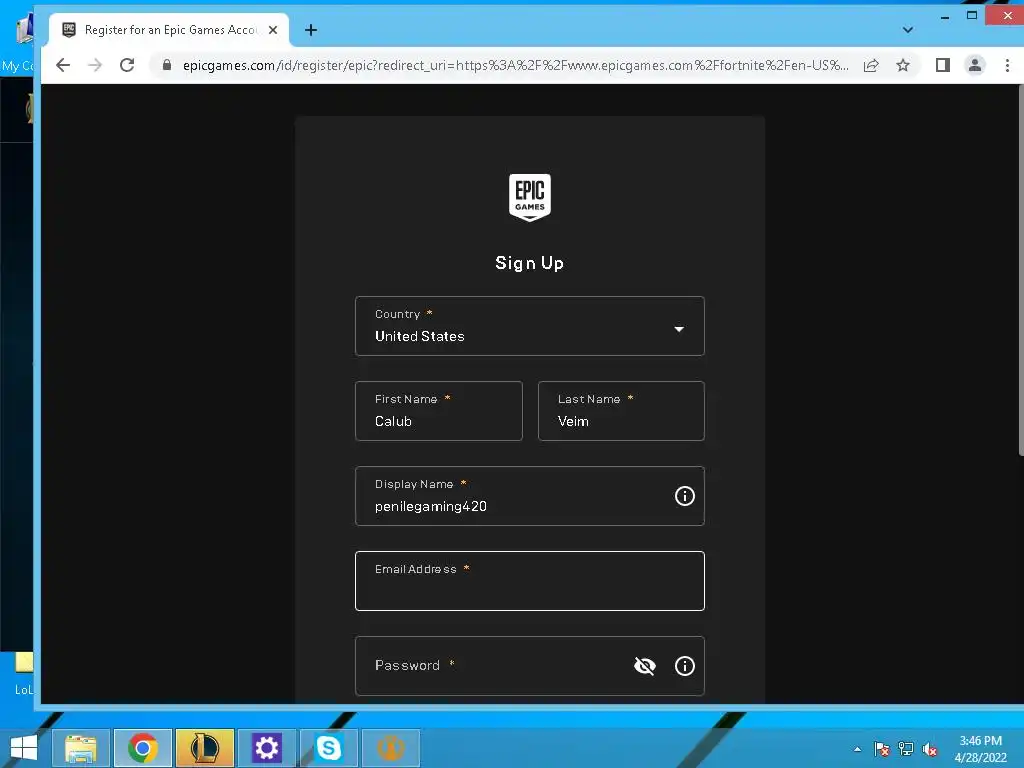Screen dimensions: 1024x768
Task: Click the Display Name field
Action: click(530, 496)
